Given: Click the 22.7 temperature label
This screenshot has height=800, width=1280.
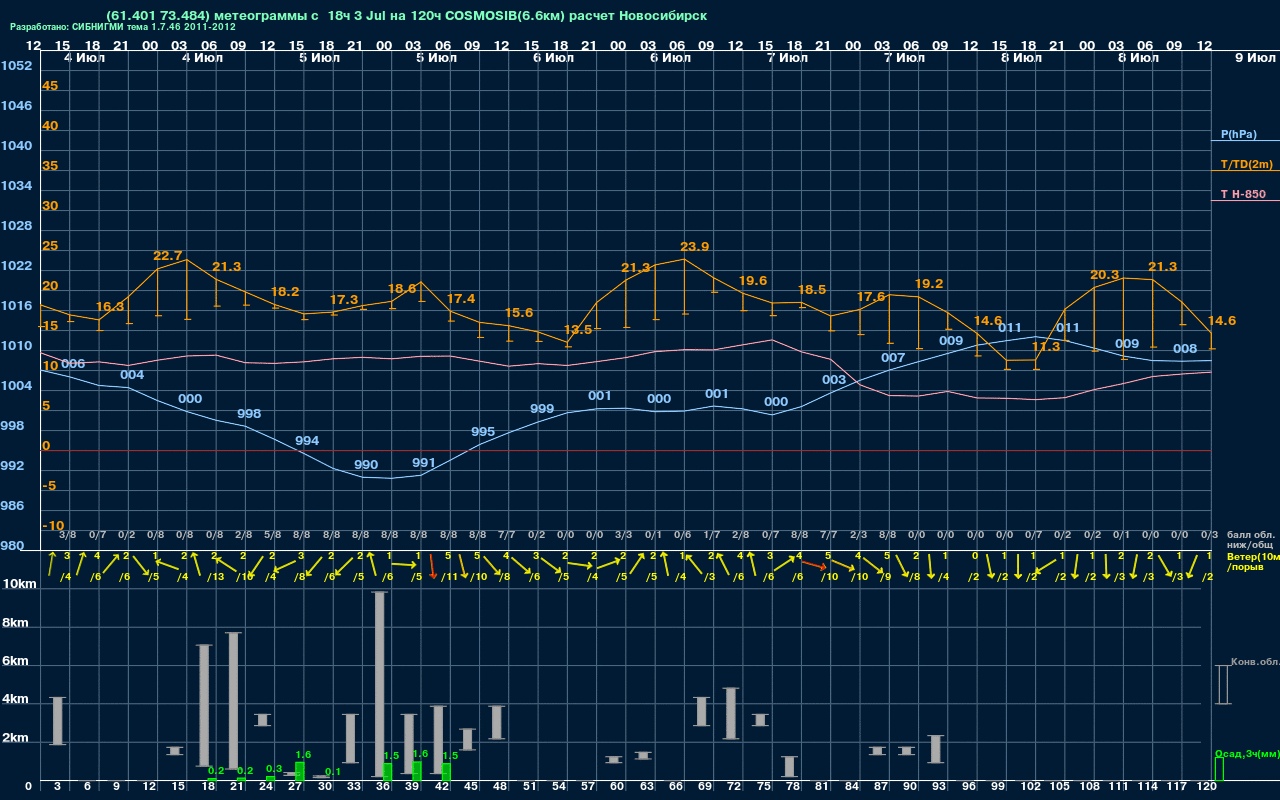Looking at the screenshot, I should (x=168, y=256).
